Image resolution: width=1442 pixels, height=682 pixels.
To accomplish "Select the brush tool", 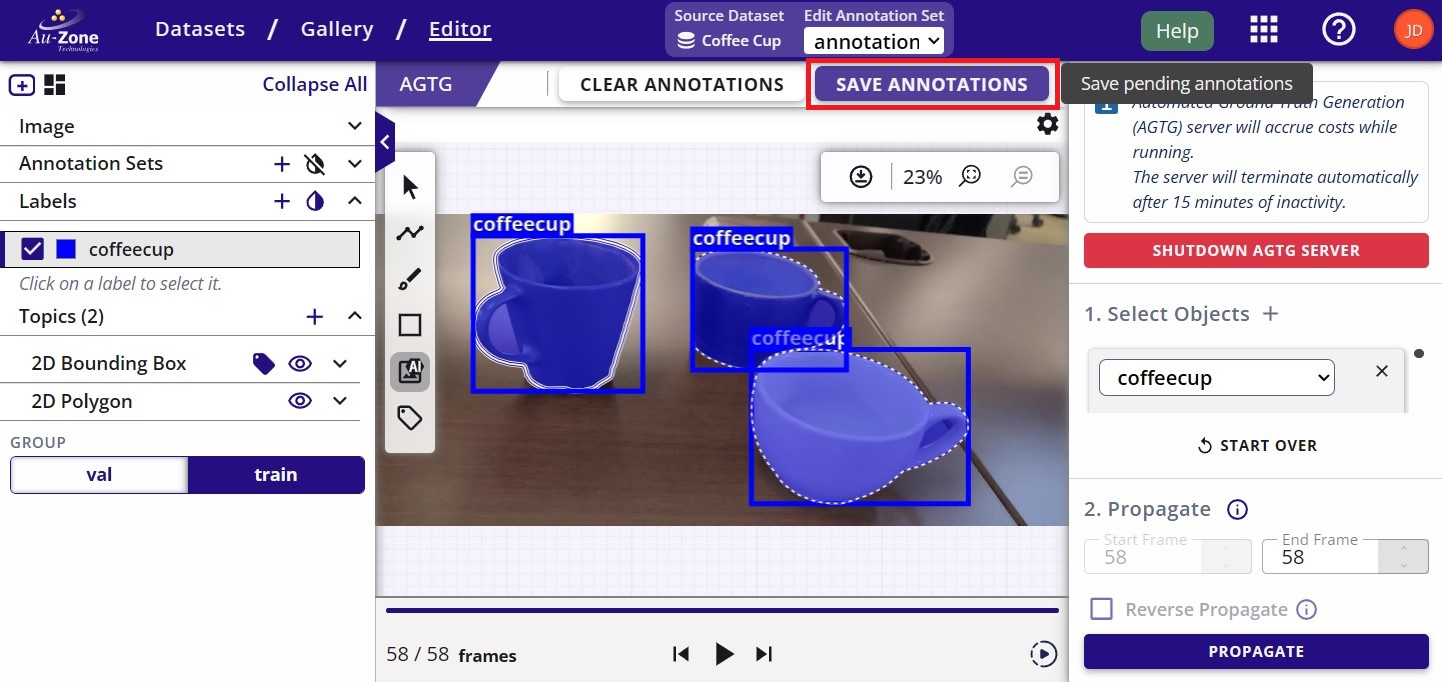I will (x=410, y=279).
